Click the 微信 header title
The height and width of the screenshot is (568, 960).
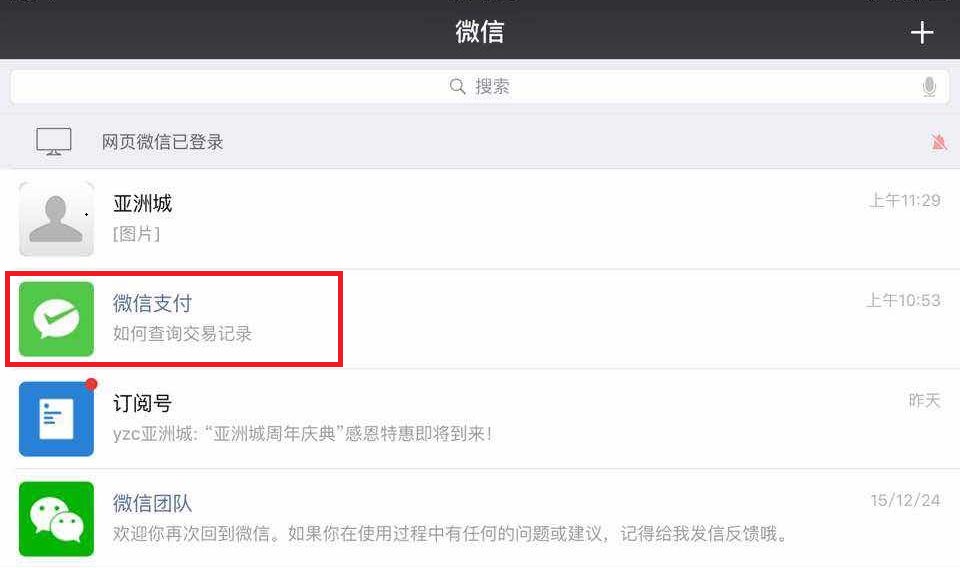(x=479, y=32)
